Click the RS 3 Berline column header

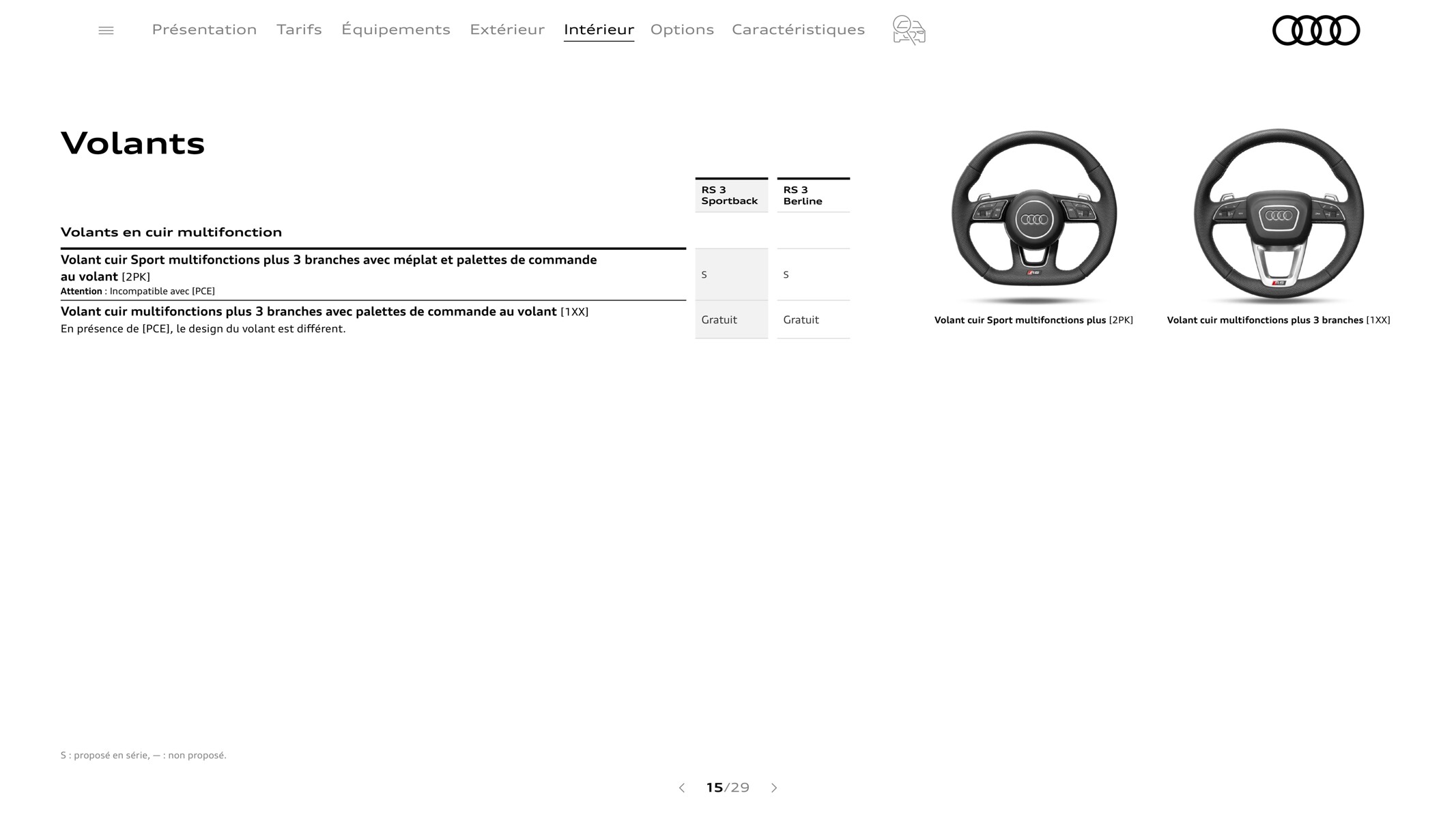click(813, 195)
